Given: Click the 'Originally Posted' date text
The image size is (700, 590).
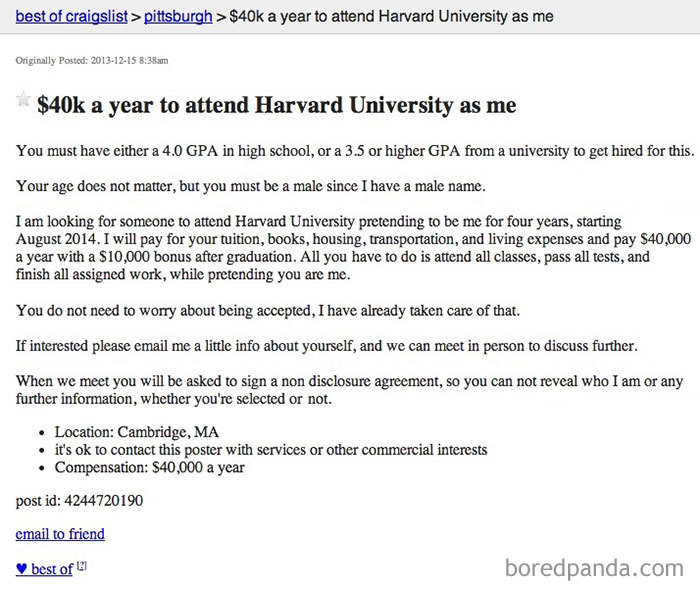Looking at the screenshot, I should point(92,60).
